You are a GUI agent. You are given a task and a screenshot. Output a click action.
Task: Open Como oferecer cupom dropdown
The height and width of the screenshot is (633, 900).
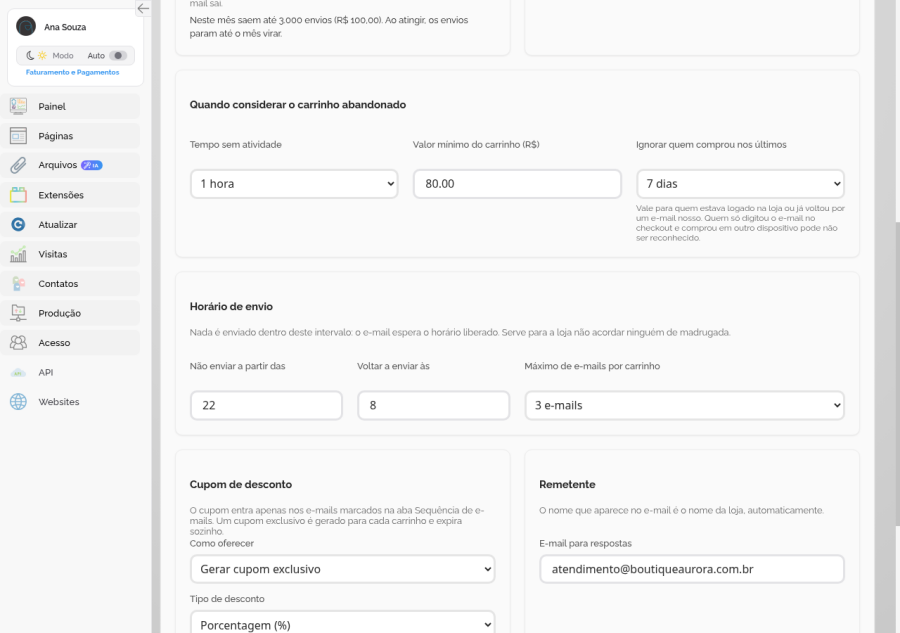click(343, 569)
